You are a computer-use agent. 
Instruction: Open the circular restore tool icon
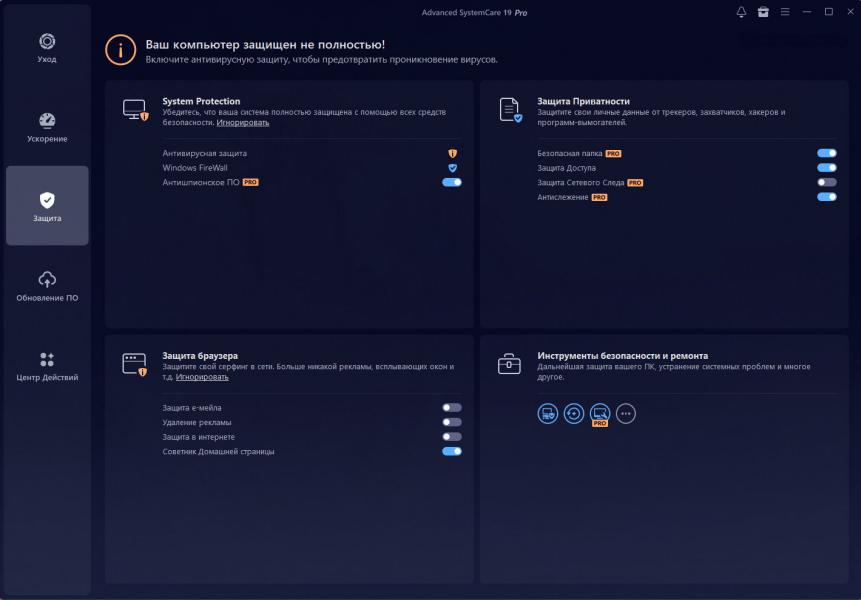pyautogui.click(x=573, y=413)
